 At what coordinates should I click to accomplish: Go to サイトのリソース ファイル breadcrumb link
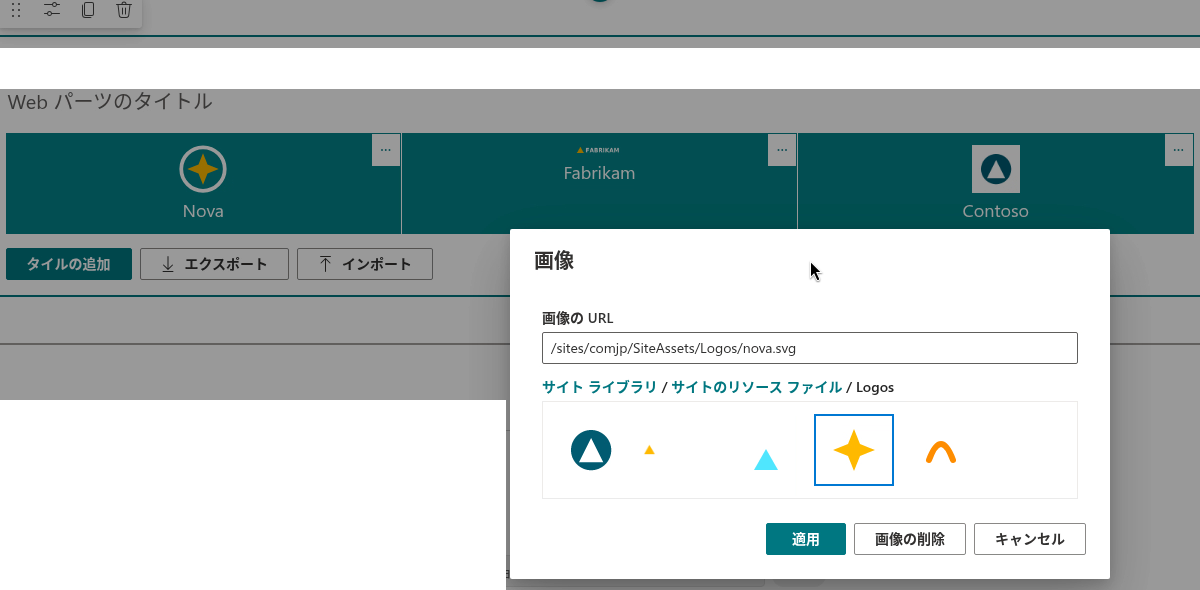[756, 387]
